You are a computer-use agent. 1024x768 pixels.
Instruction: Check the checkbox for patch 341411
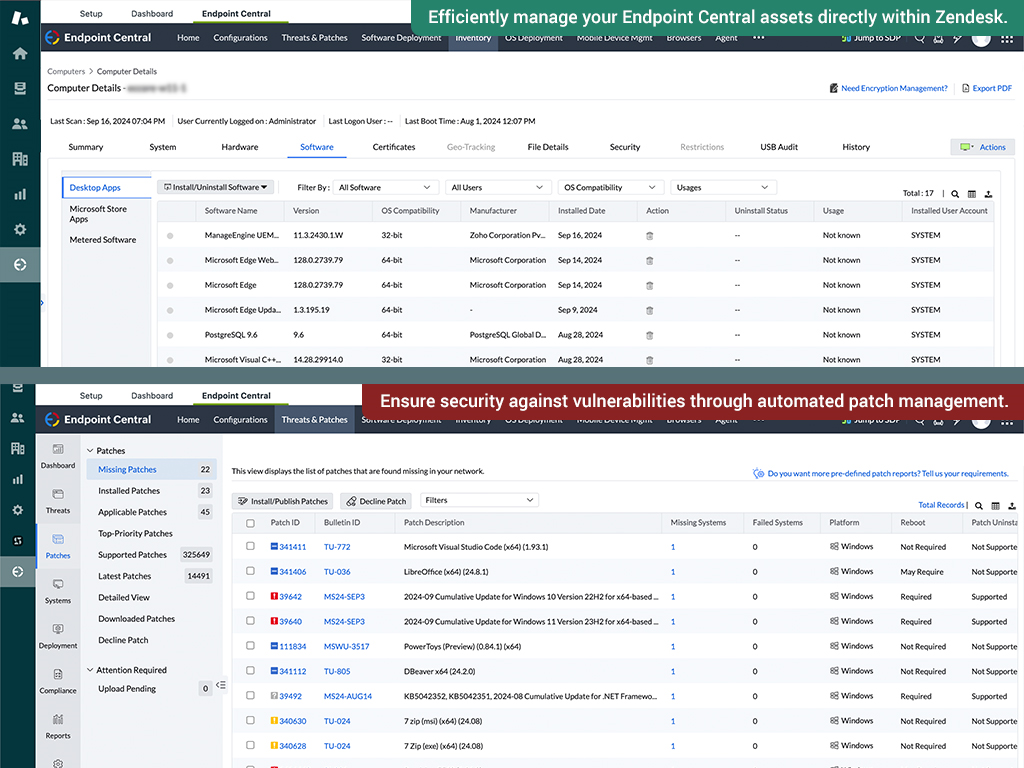pos(250,546)
